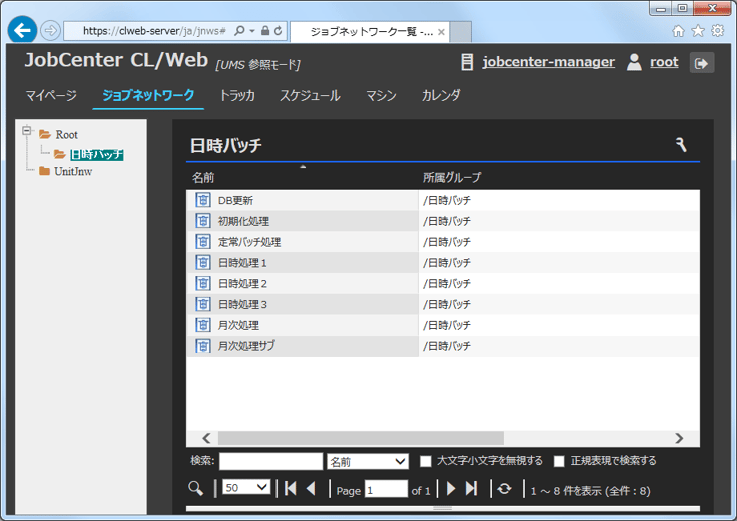Image resolution: width=737 pixels, height=521 pixels.
Task: Click the padlock security icon in address bar
Action: click(265, 31)
